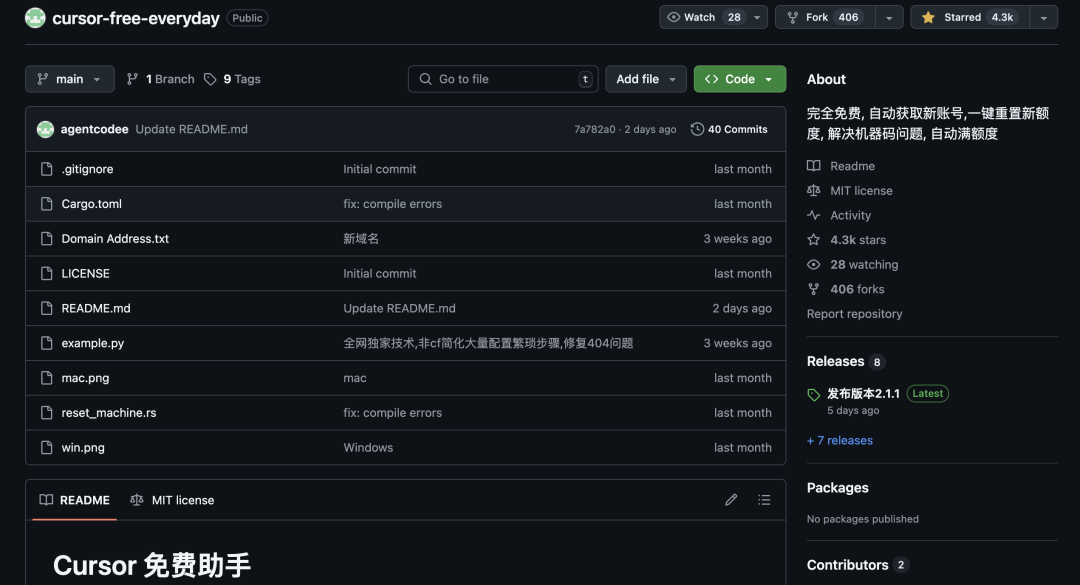Image resolution: width=1080 pixels, height=585 pixels.
Task: Open the cursor-free-everyday repository title link
Action: pyautogui.click(x=136, y=18)
